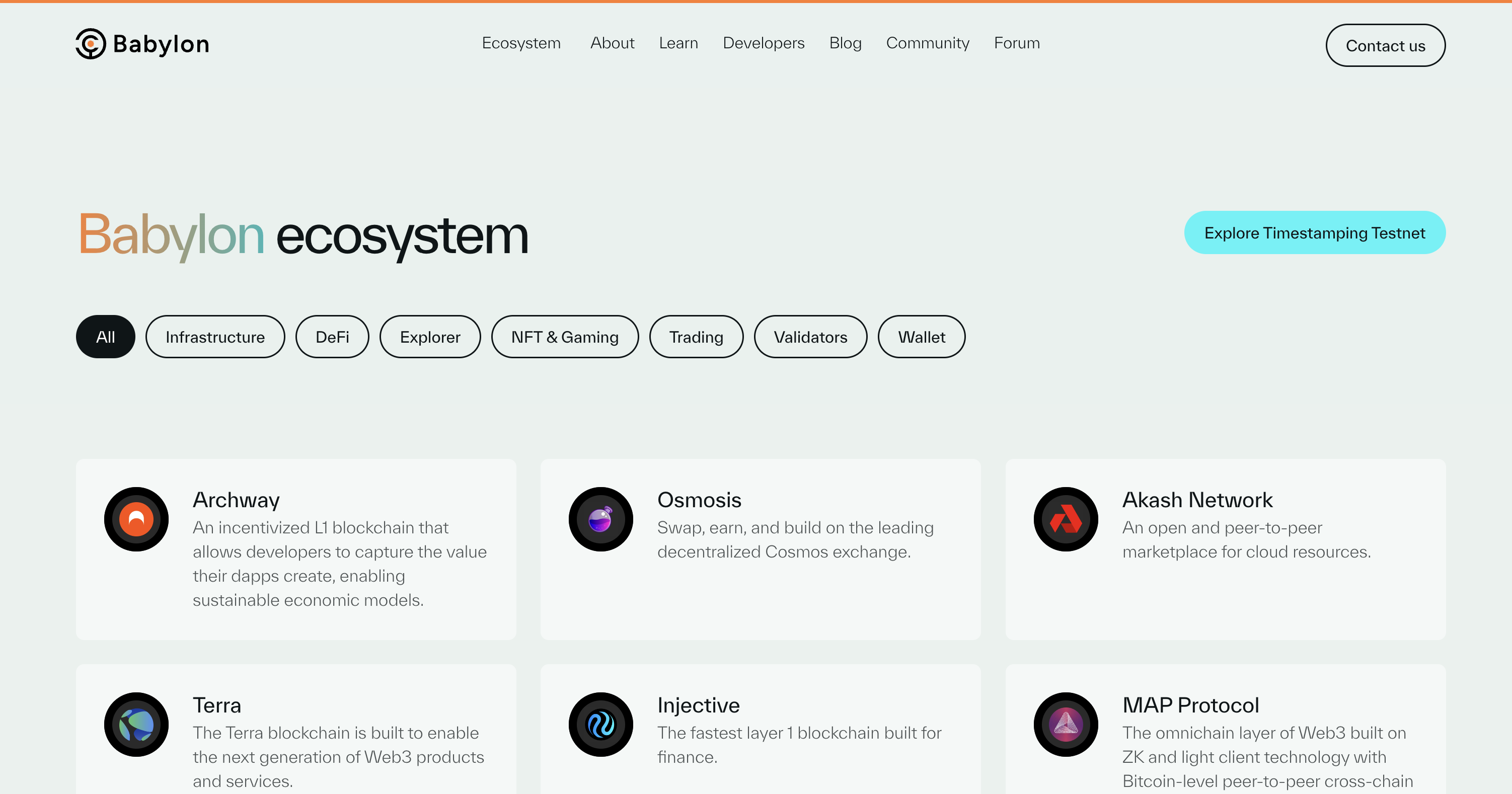
Task: Open the About nav item
Action: [x=612, y=43]
